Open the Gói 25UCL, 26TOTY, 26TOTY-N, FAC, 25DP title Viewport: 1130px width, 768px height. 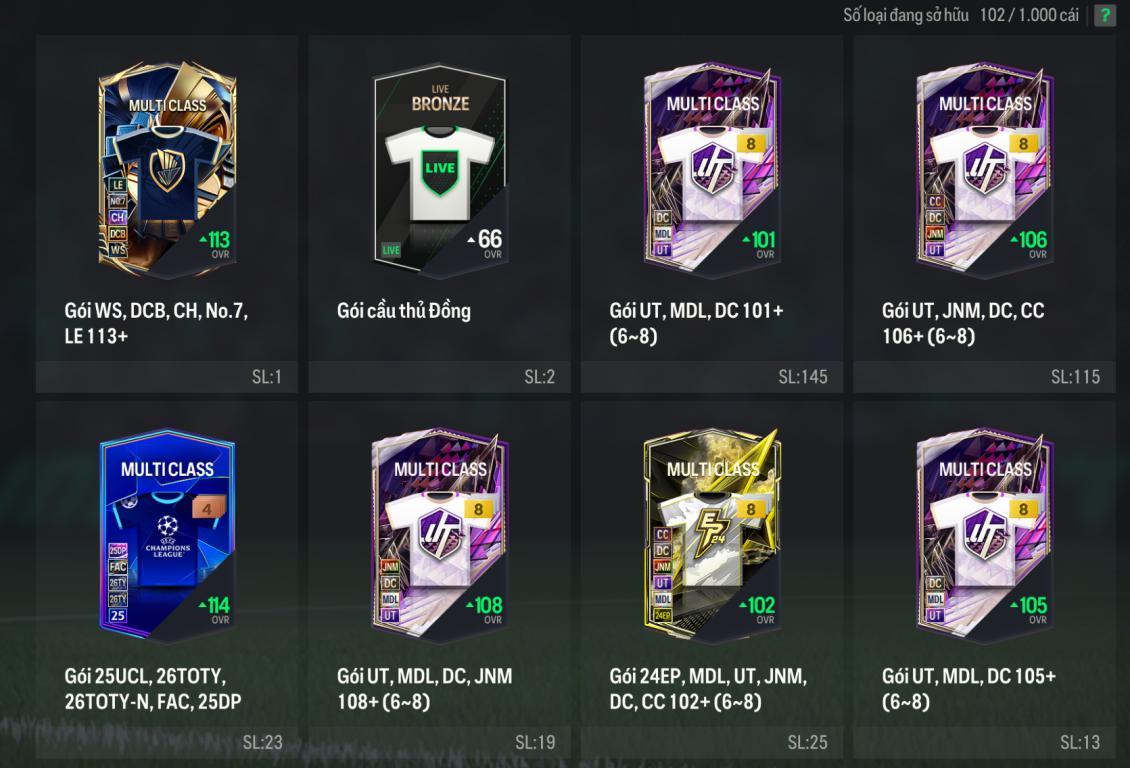click(x=153, y=689)
